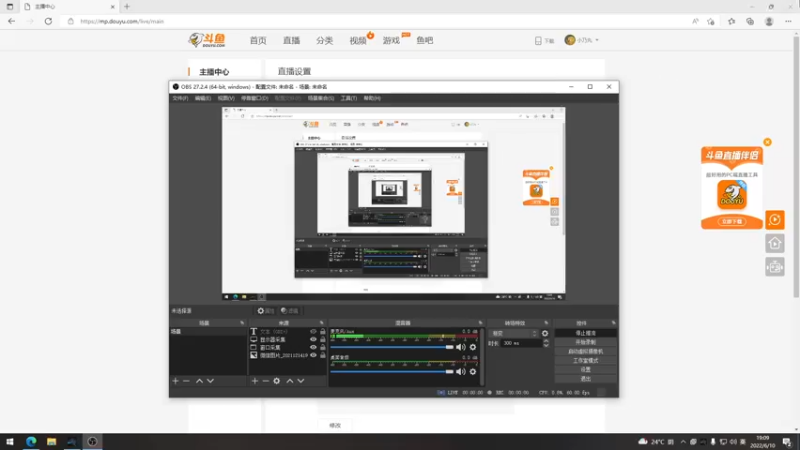
Task: Click the 工作室模式 button
Action: (x=586, y=361)
